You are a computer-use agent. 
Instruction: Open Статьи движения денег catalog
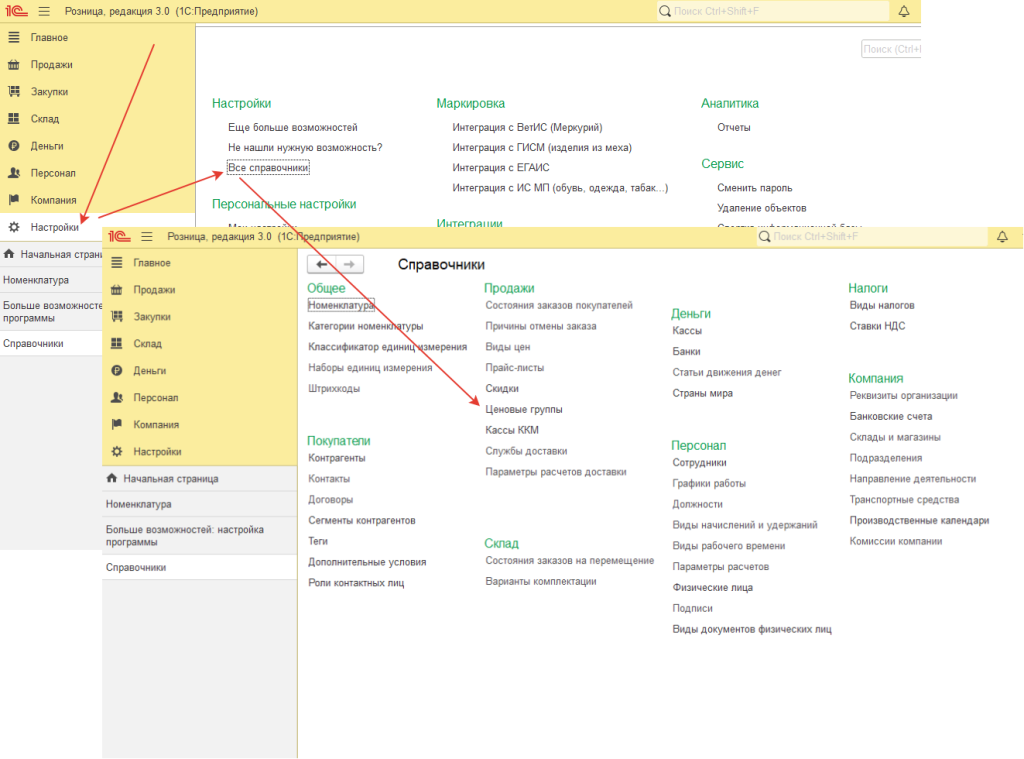[x=727, y=372]
